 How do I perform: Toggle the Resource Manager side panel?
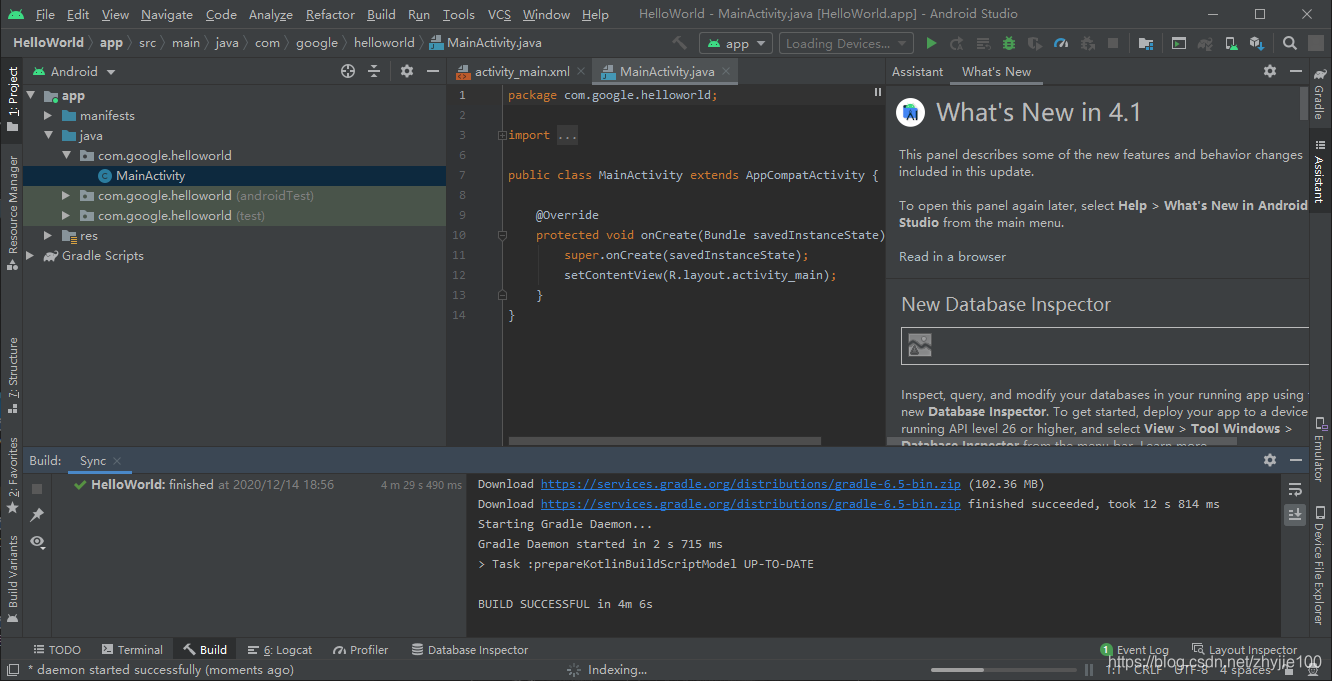tap(13, 212)
